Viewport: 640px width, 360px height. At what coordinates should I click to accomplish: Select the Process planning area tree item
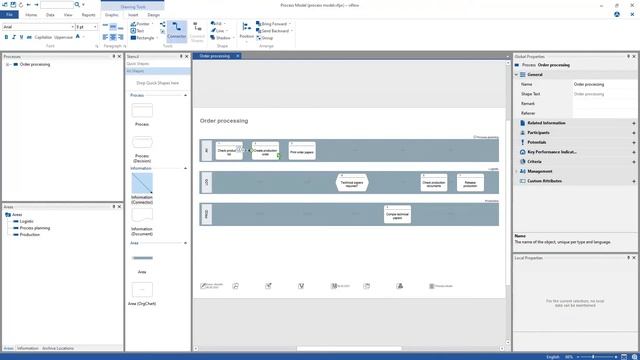coord(35,228)
